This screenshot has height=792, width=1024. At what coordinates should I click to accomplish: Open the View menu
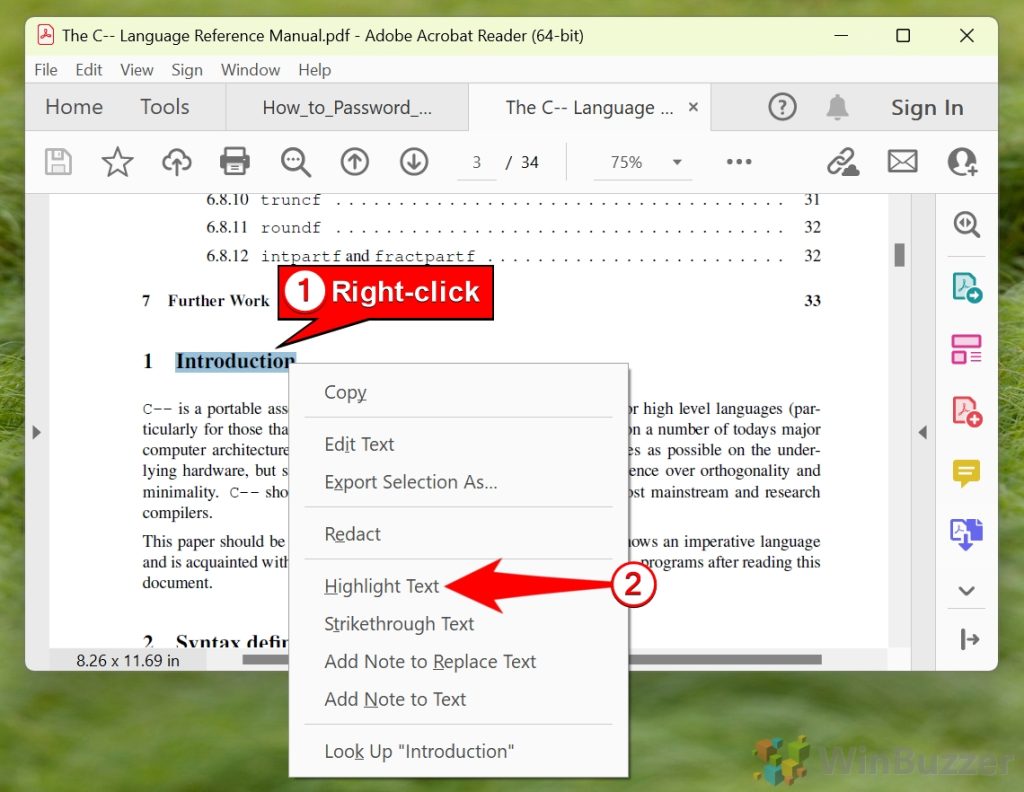pyautogui.click(x=136, y=70)
